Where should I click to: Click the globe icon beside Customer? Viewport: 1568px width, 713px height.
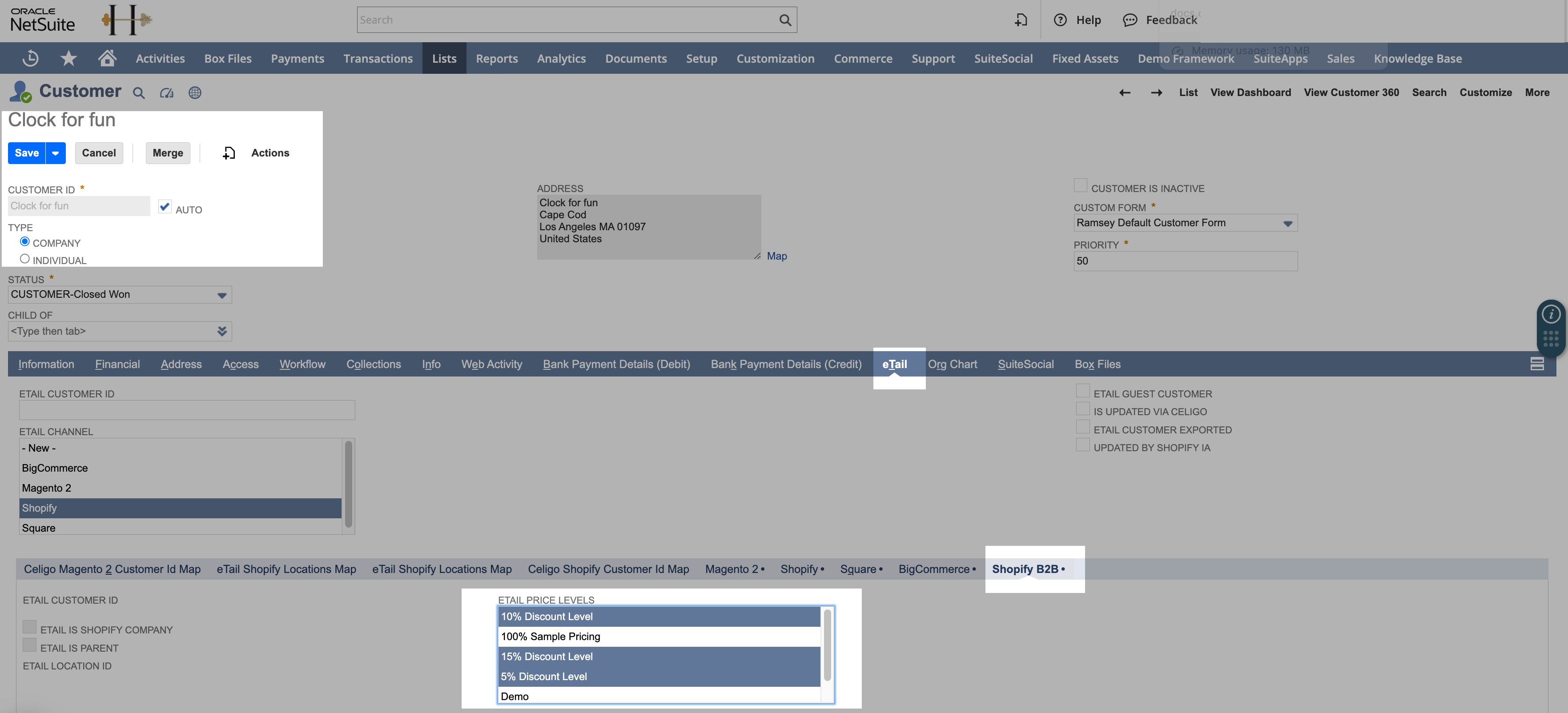click(195, 93)
